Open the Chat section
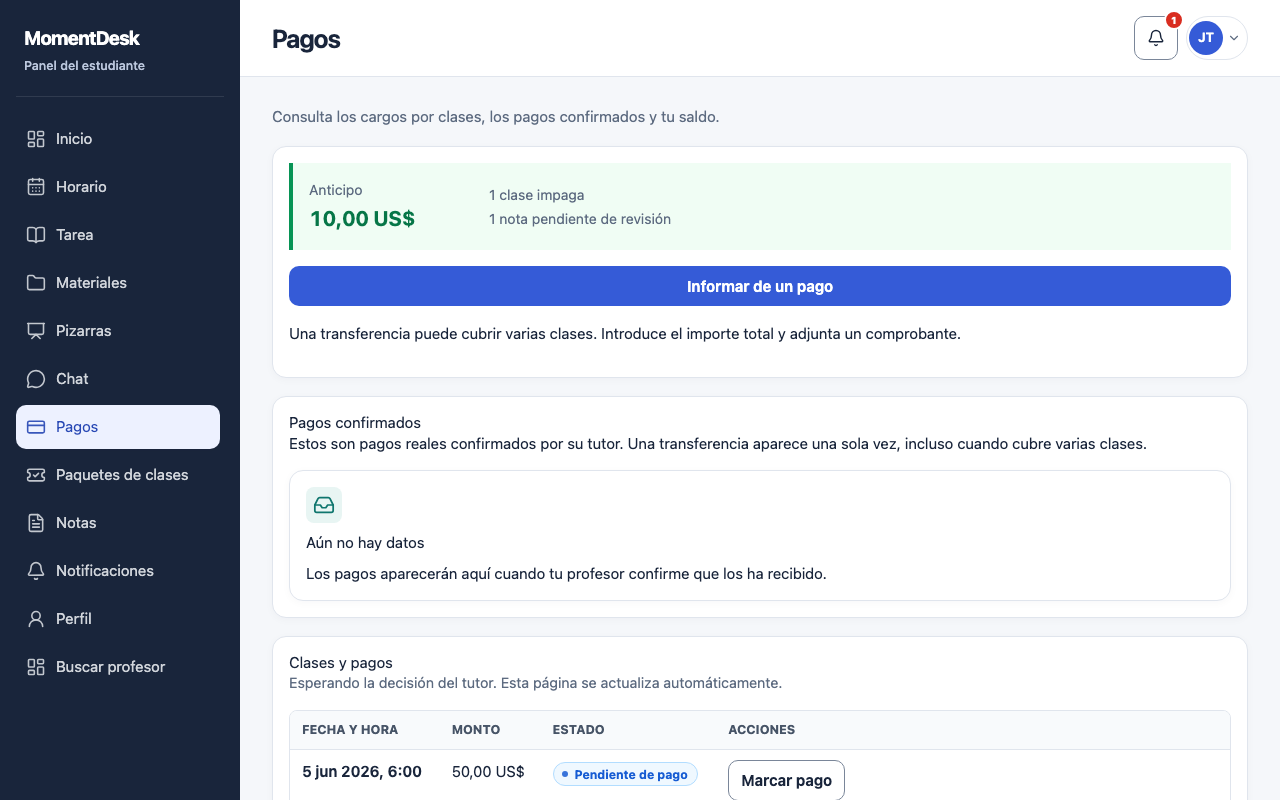This screenshot has height=800, width=1280. pyautogui.click(x=118, y=379)
